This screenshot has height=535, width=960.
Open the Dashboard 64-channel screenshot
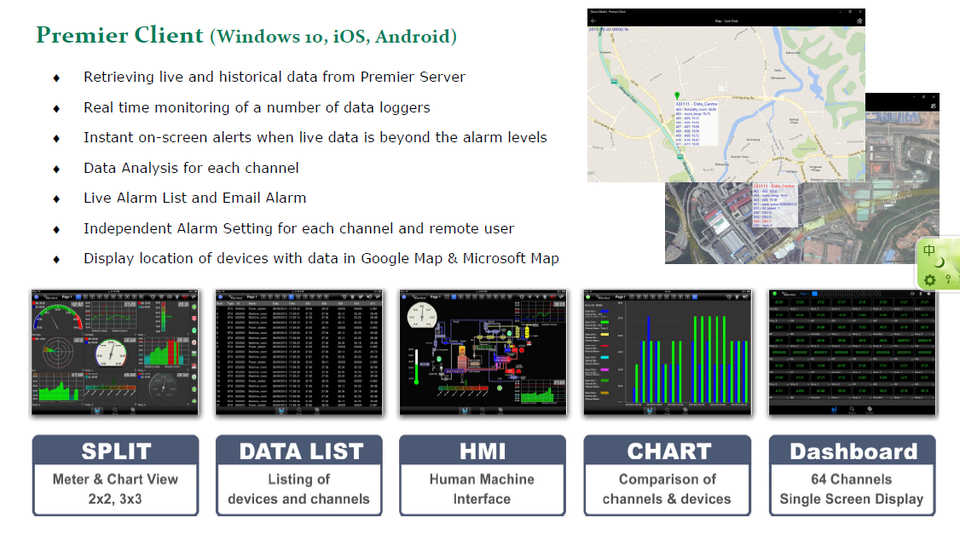point(852,353)
